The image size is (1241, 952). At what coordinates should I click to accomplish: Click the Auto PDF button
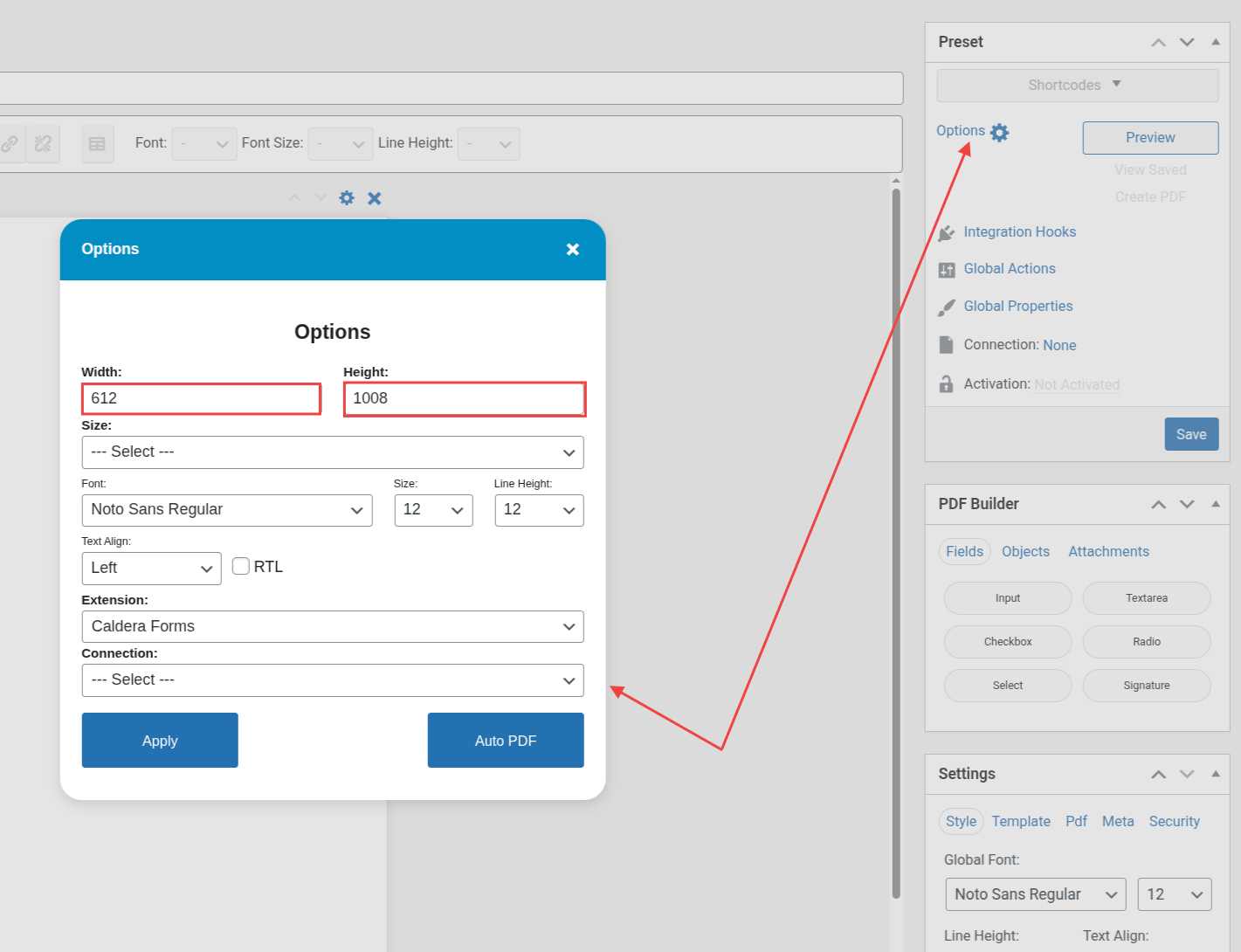click(505, 741)
